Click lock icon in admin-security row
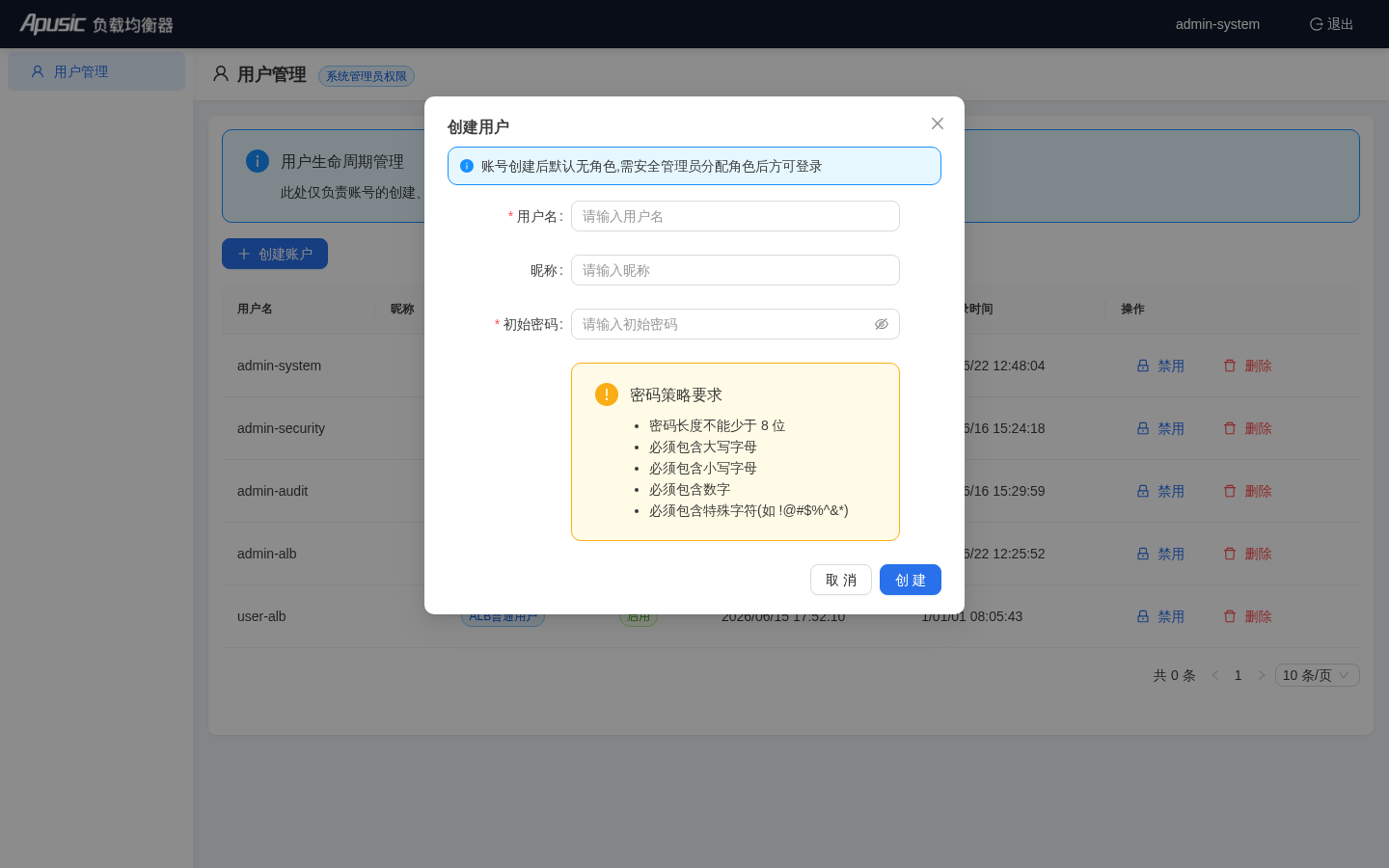 [1143, 428]
